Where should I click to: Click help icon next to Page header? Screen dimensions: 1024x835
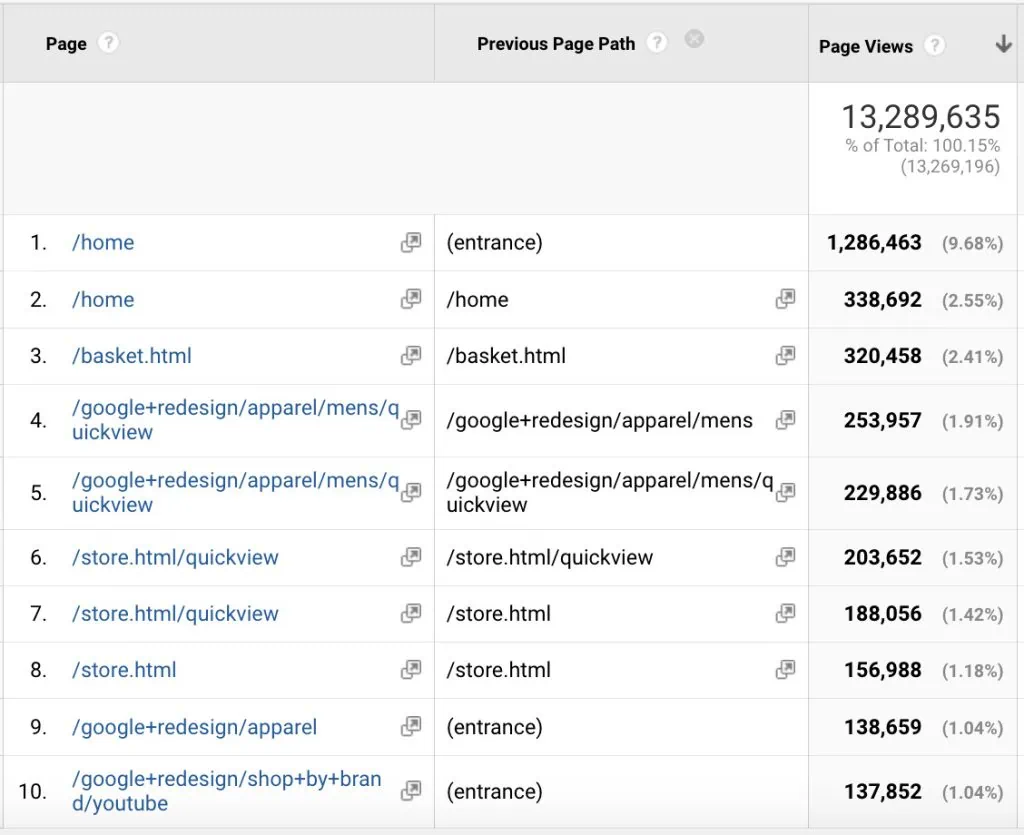(108, 43)
